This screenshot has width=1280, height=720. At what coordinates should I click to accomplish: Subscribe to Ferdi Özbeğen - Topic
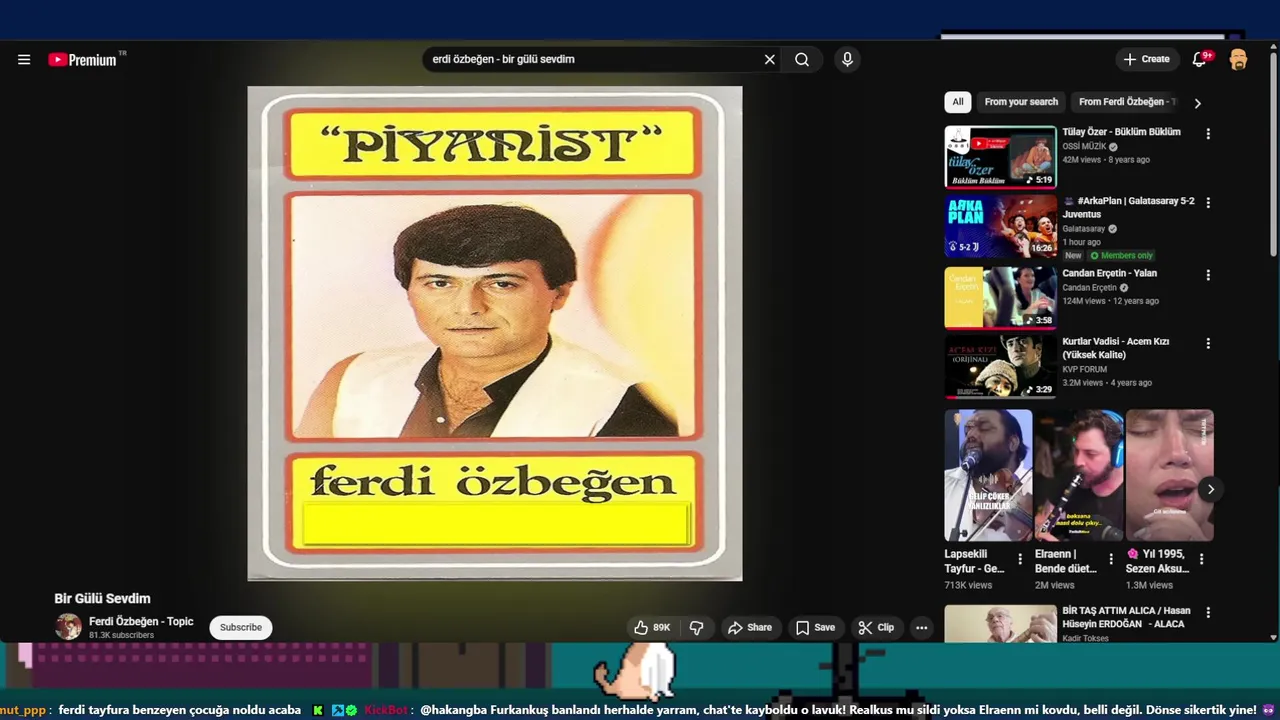[241, 628]
